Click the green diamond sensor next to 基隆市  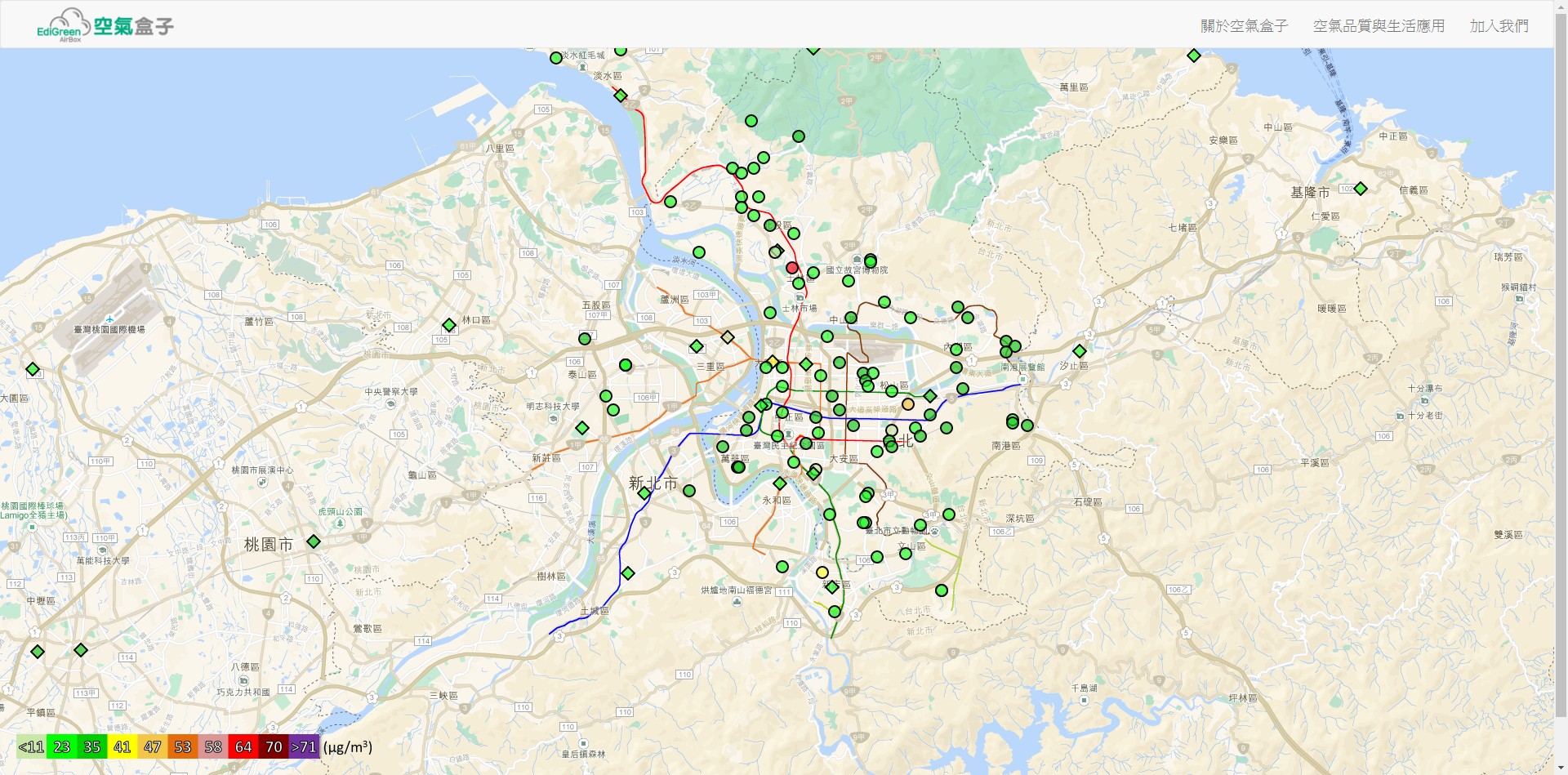pos(1361,189)
